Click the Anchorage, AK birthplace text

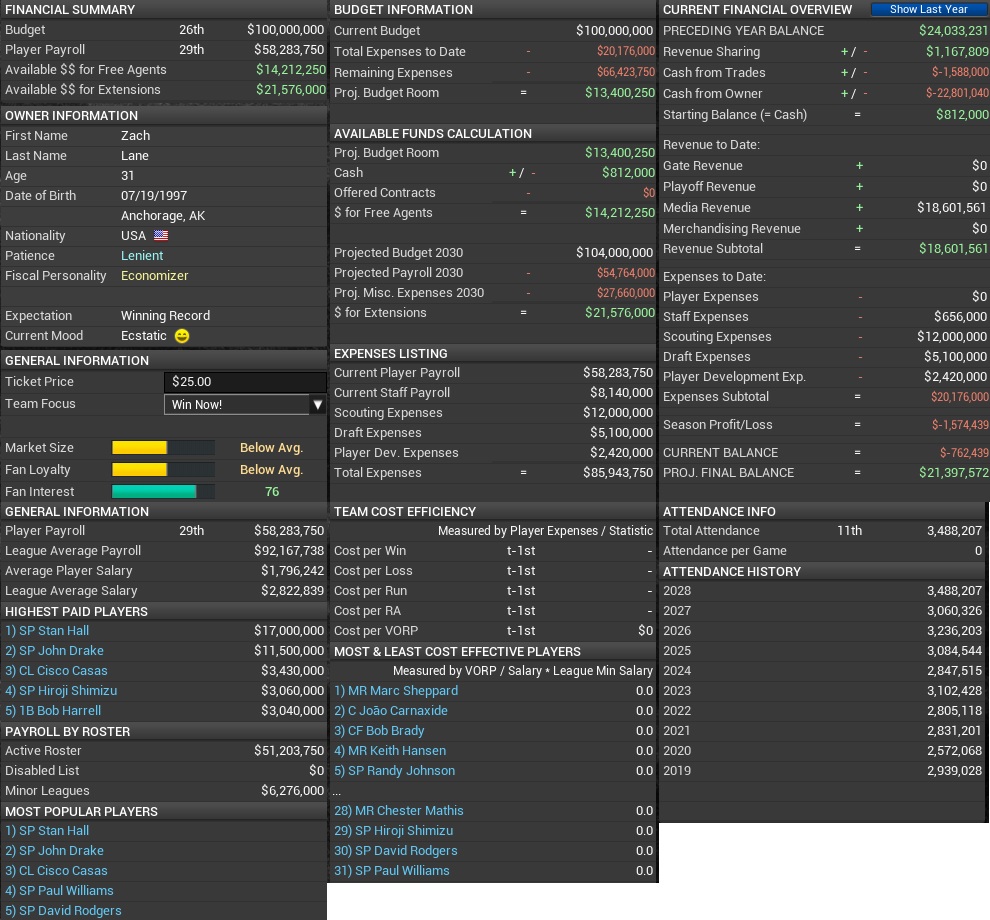click(x=163, y=216)
